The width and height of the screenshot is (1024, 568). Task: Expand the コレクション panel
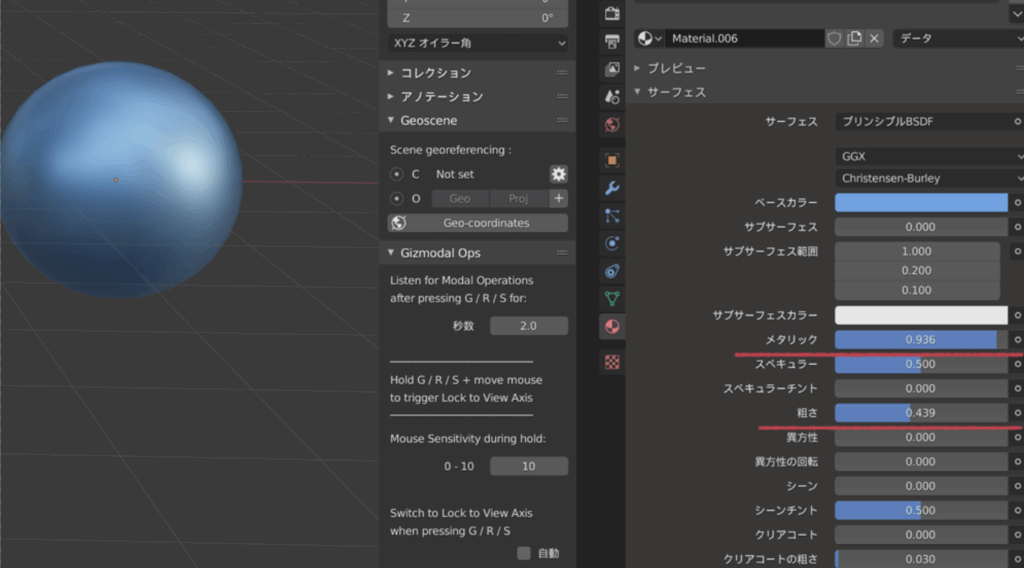[x=435, y=73]
